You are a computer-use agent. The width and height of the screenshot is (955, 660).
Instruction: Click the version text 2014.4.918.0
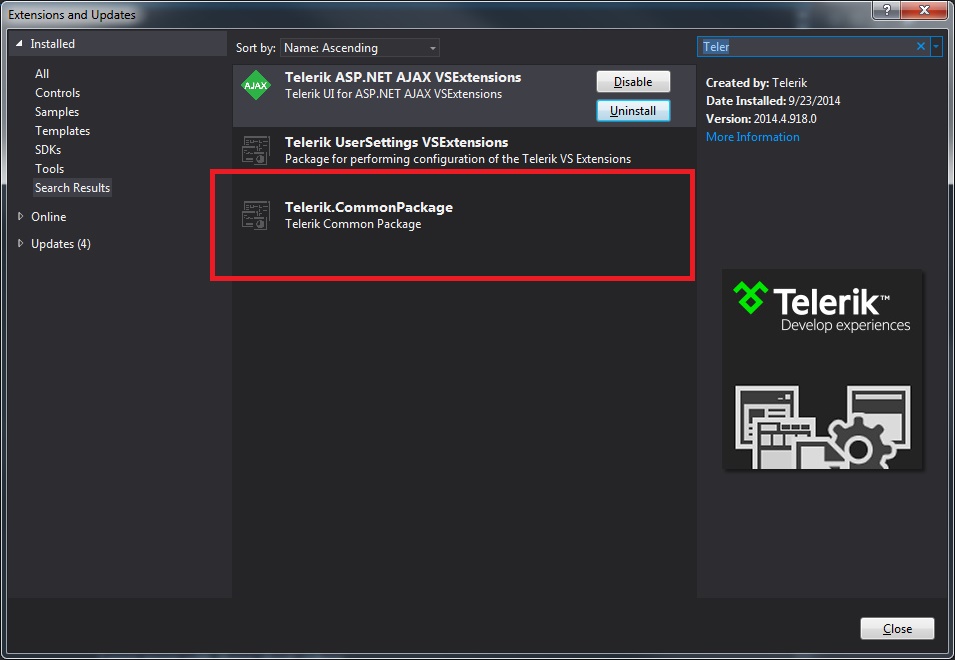coord(785,119)
